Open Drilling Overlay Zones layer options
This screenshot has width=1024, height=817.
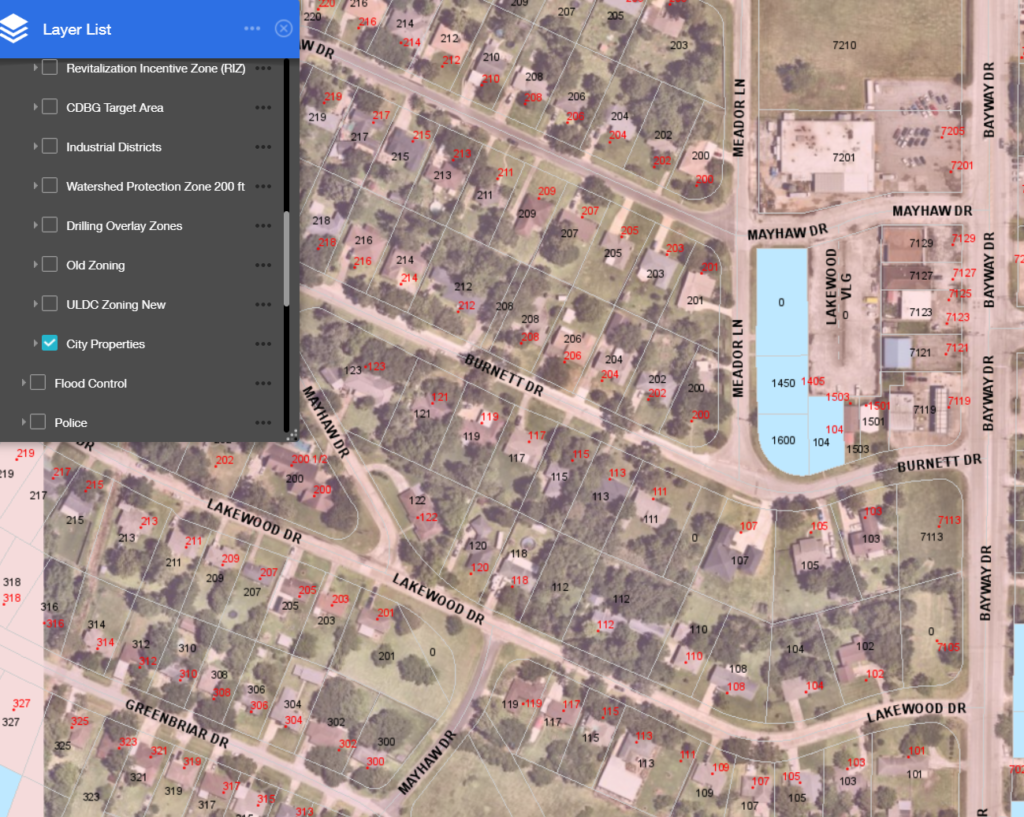[263, 226]
